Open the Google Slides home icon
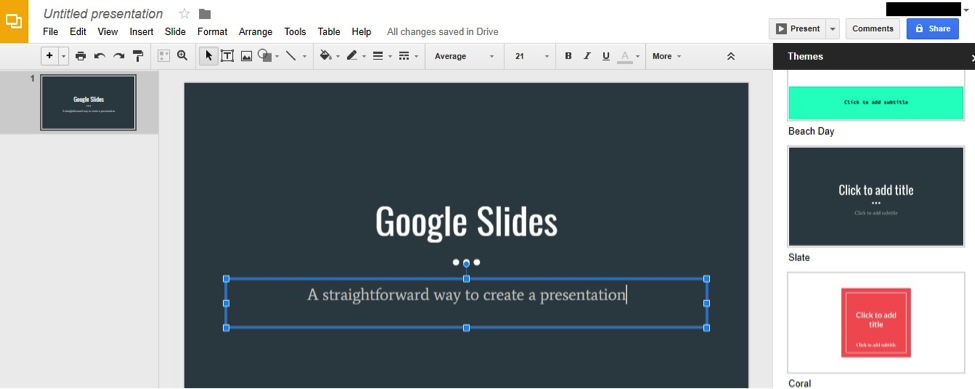 point(14,21)
